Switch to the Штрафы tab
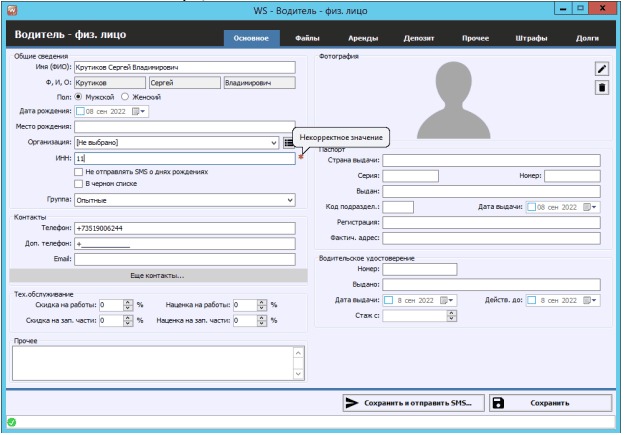Screen dimensions: 625x435 coord(531,39)
